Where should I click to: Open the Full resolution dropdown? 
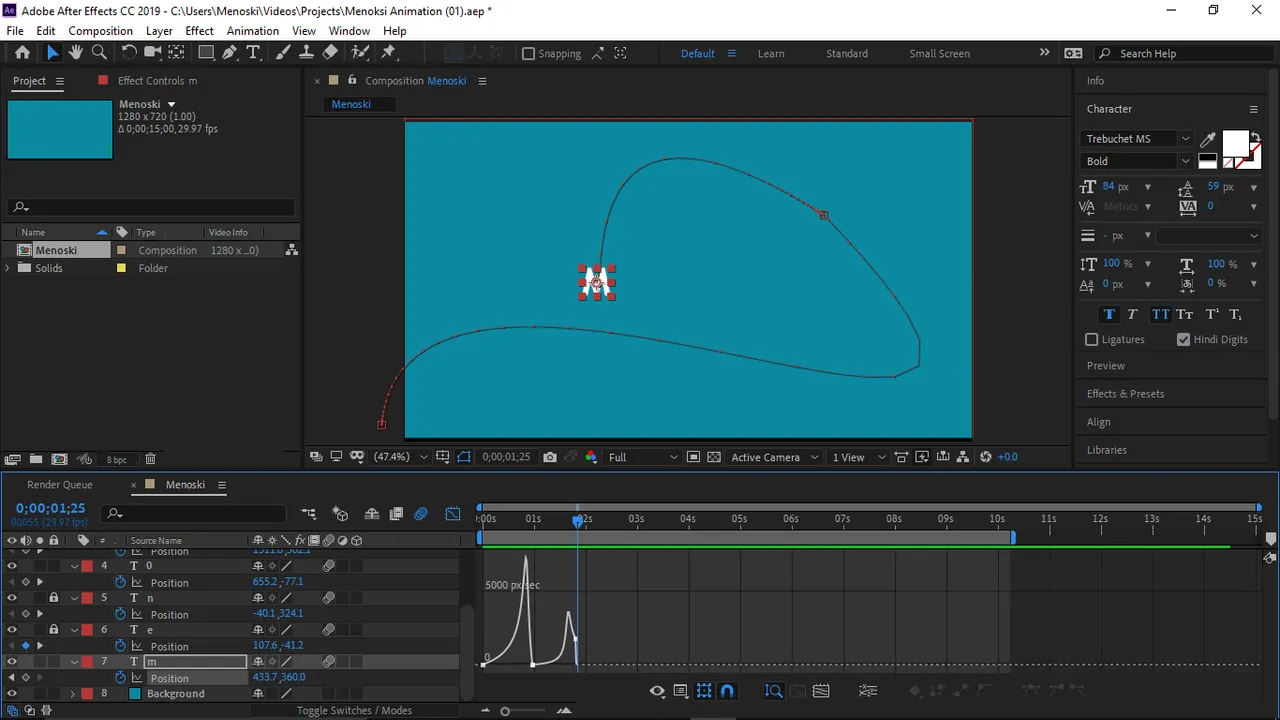click(642, 457)
